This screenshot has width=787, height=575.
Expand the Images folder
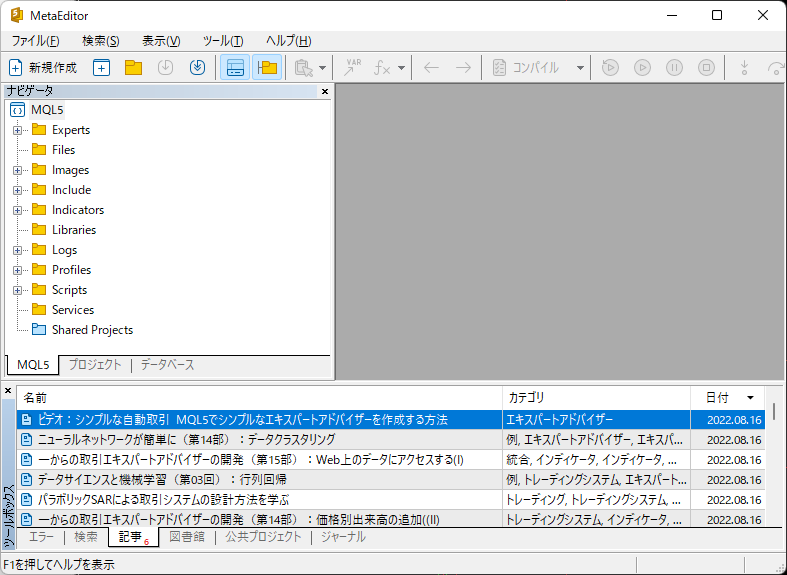(18, 170)
